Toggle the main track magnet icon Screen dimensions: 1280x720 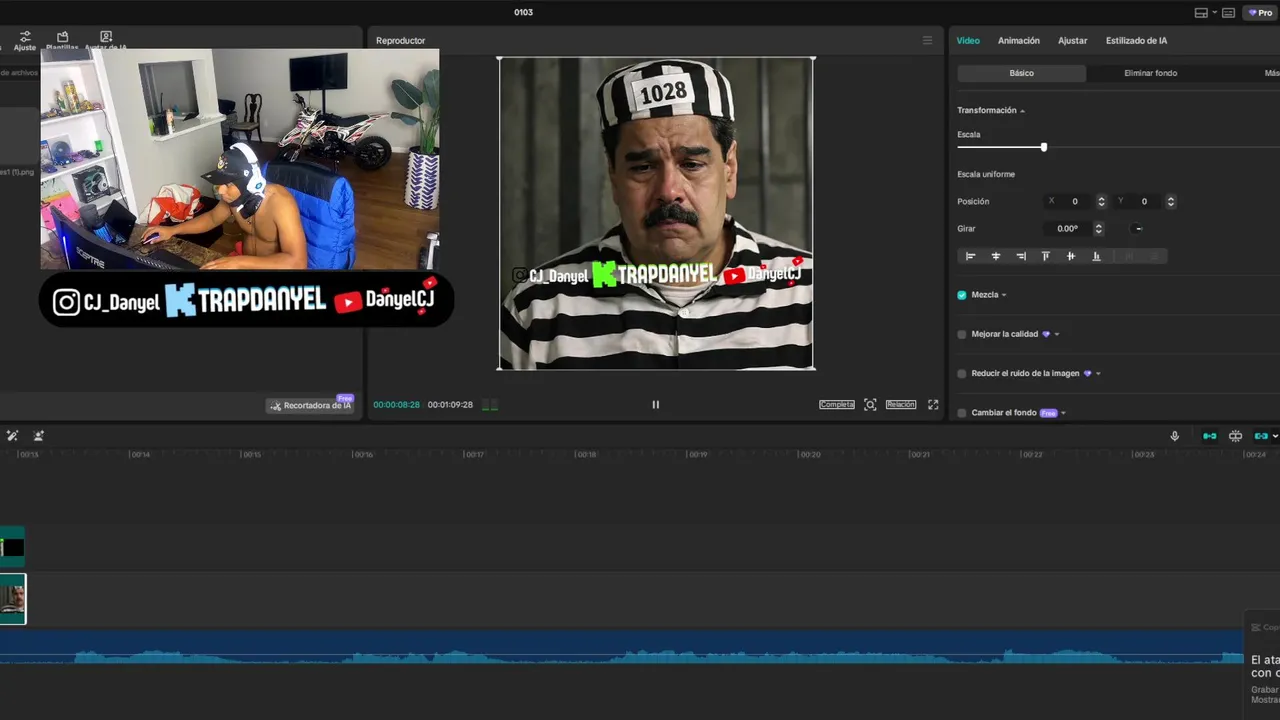click(1210, 436)
